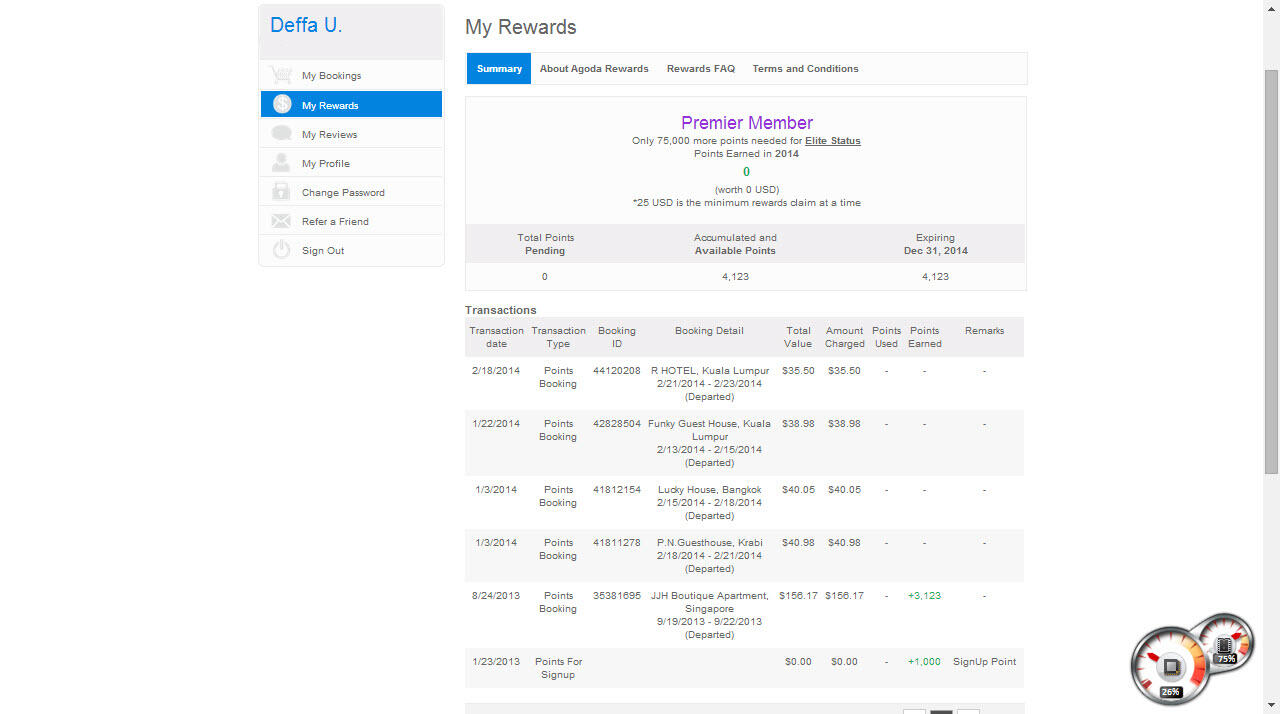Click the transaction date 1/22/2014
The height and width of the screenshot is (714, 1280).
click(x=496, y=423)
